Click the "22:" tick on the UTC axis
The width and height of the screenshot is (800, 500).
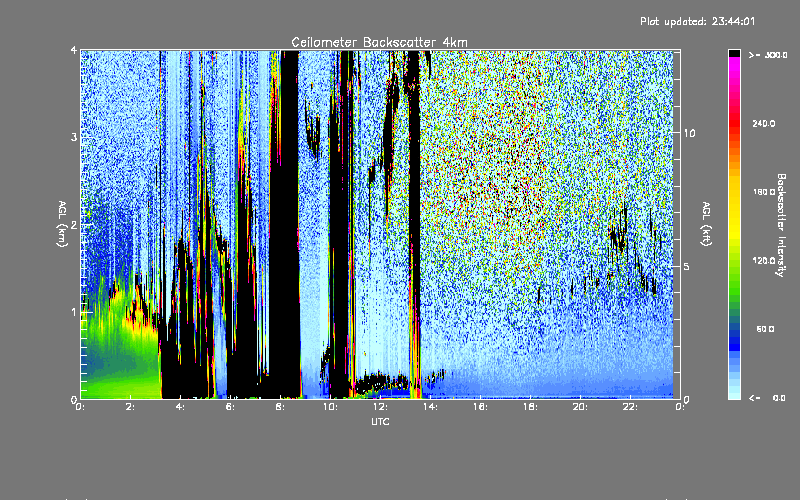[630, 407]
